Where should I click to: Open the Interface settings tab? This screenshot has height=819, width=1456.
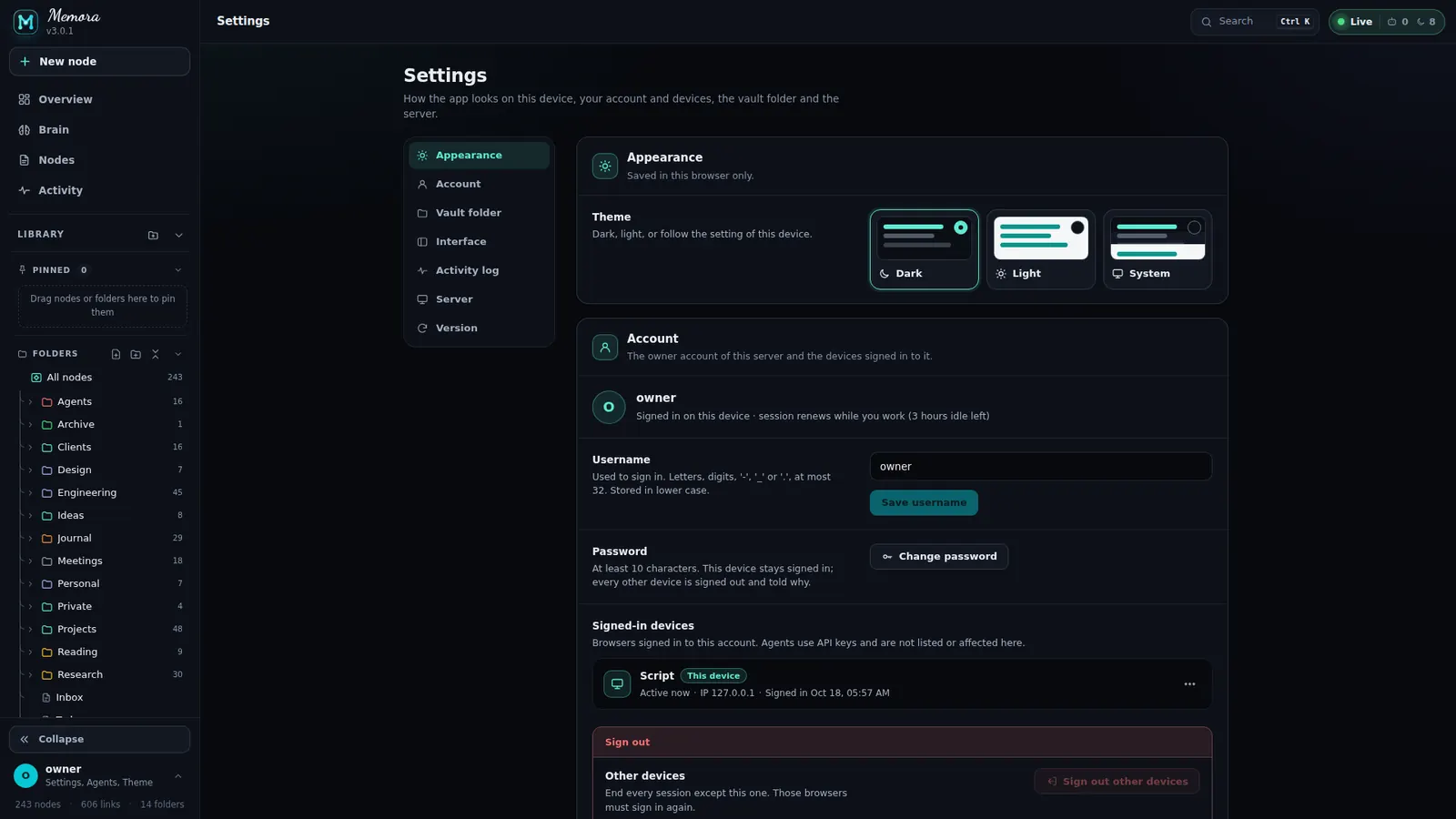(479, 242)
